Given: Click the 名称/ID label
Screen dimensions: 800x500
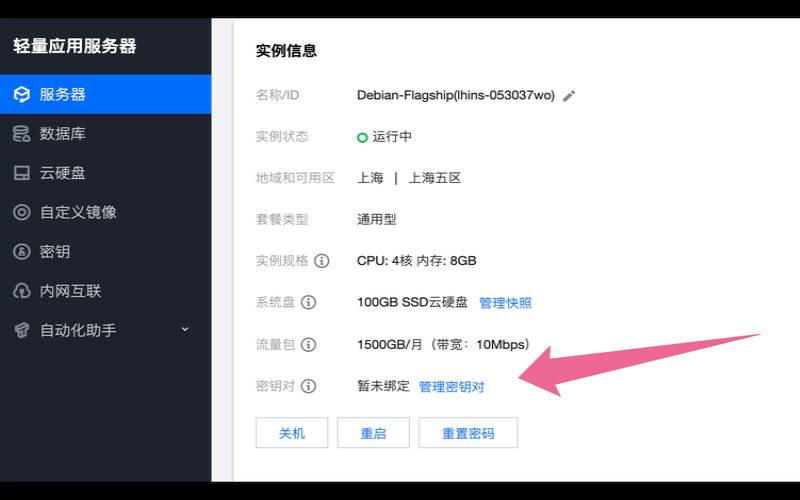Looking at the screenshot, I should click(277, 95).
